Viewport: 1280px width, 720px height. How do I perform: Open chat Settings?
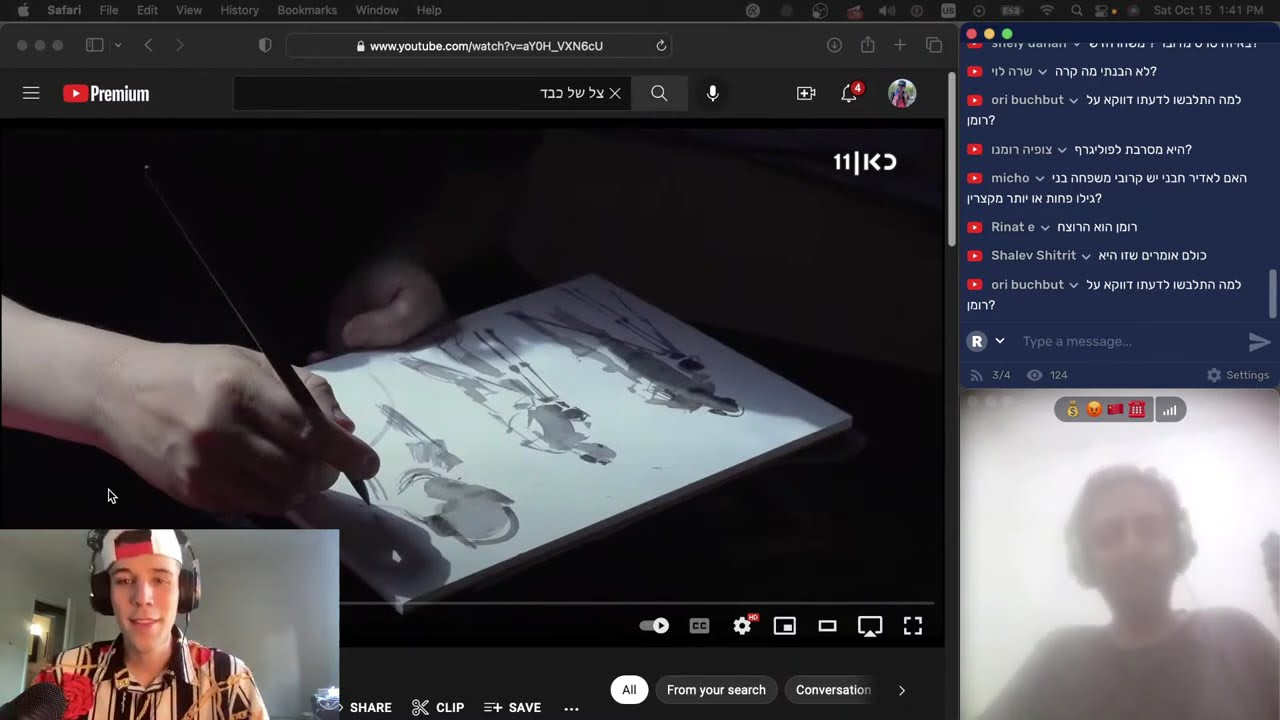pos(1238,375)
